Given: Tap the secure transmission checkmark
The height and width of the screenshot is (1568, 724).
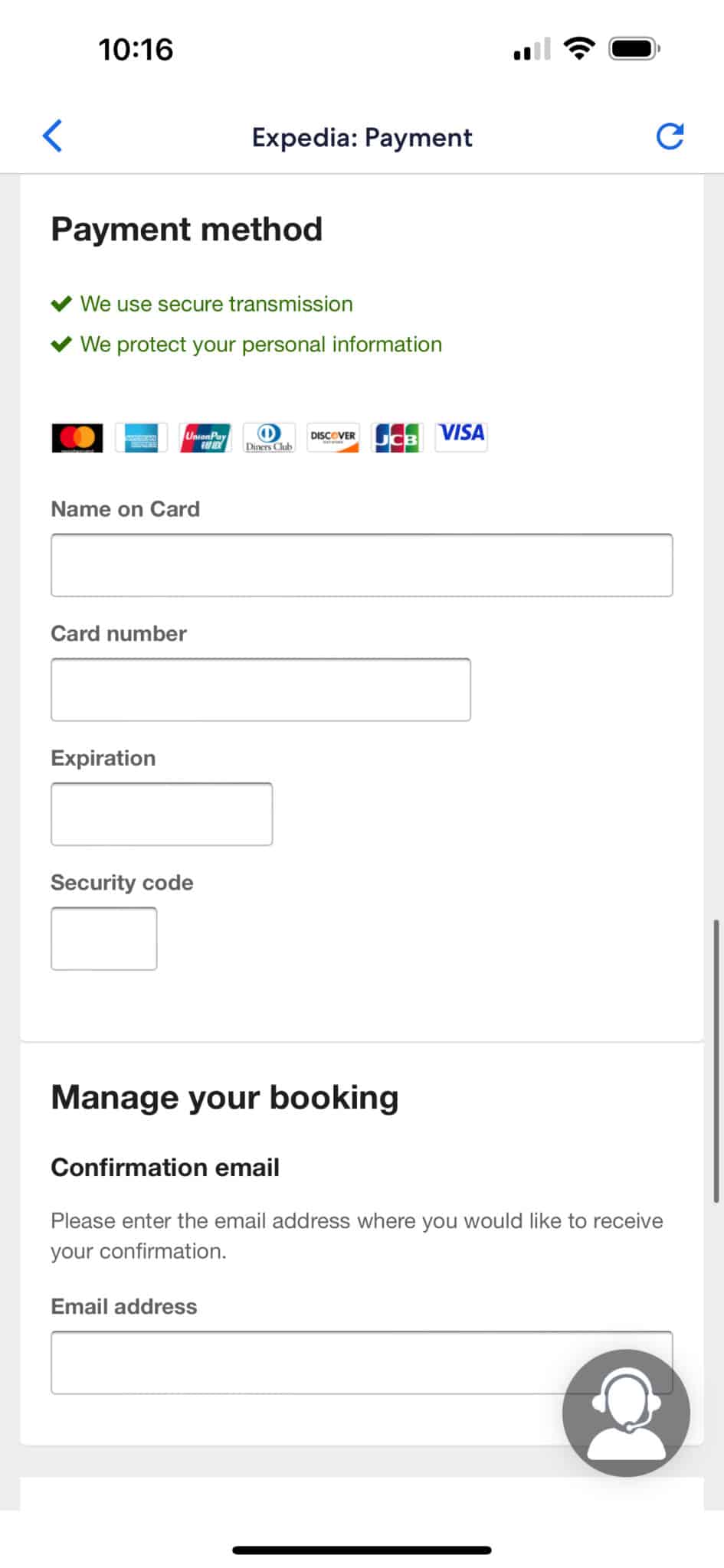Looking at the screenshot, I should tap(63, 303).
